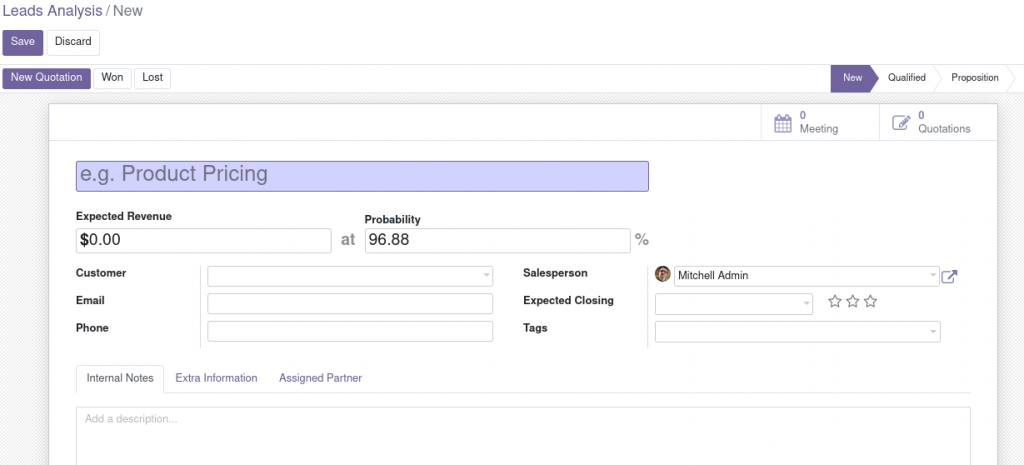Set priority with the first star

coord(835,301)
